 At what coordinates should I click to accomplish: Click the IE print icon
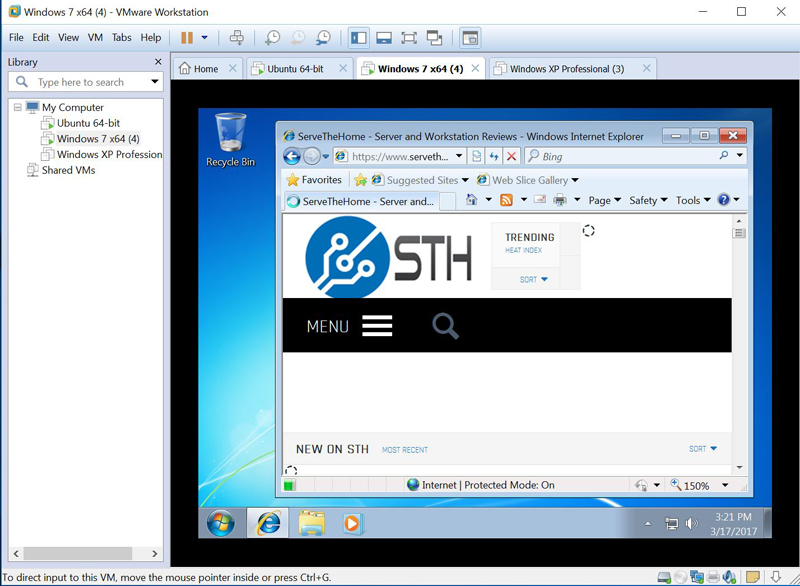[x=560, y=200]
